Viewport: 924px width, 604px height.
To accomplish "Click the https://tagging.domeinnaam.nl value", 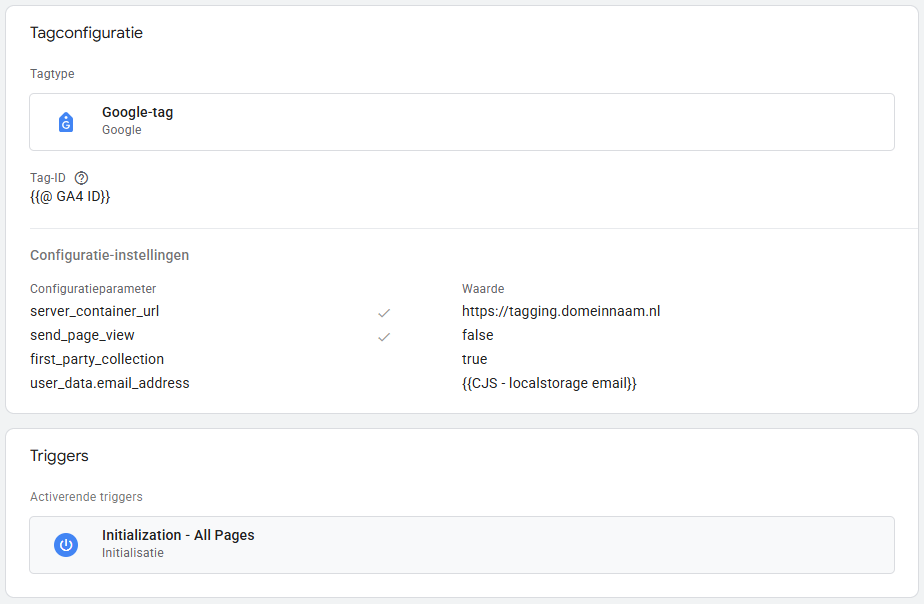I will [561, 311].
